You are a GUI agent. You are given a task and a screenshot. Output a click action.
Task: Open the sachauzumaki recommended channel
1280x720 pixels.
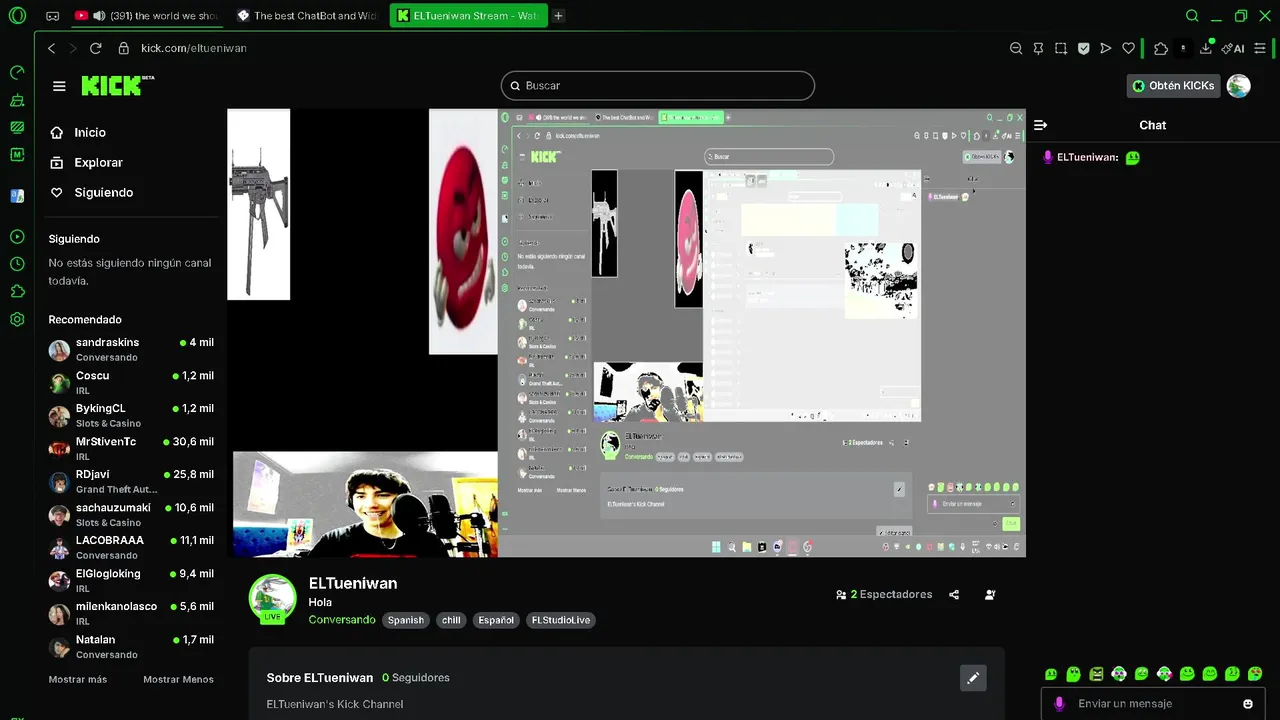point(131,514)
